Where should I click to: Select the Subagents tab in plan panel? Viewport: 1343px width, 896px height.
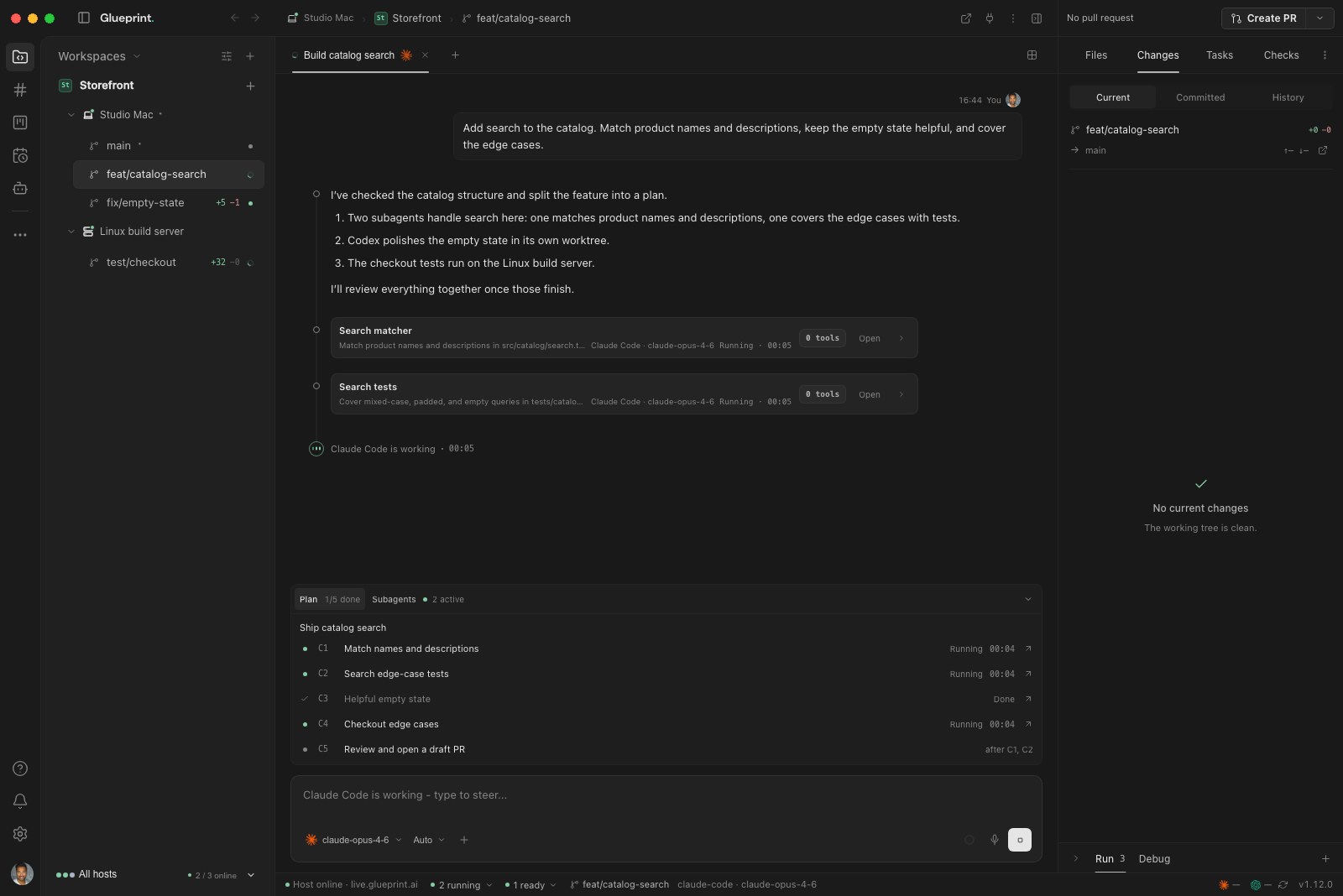pos(418,599)
